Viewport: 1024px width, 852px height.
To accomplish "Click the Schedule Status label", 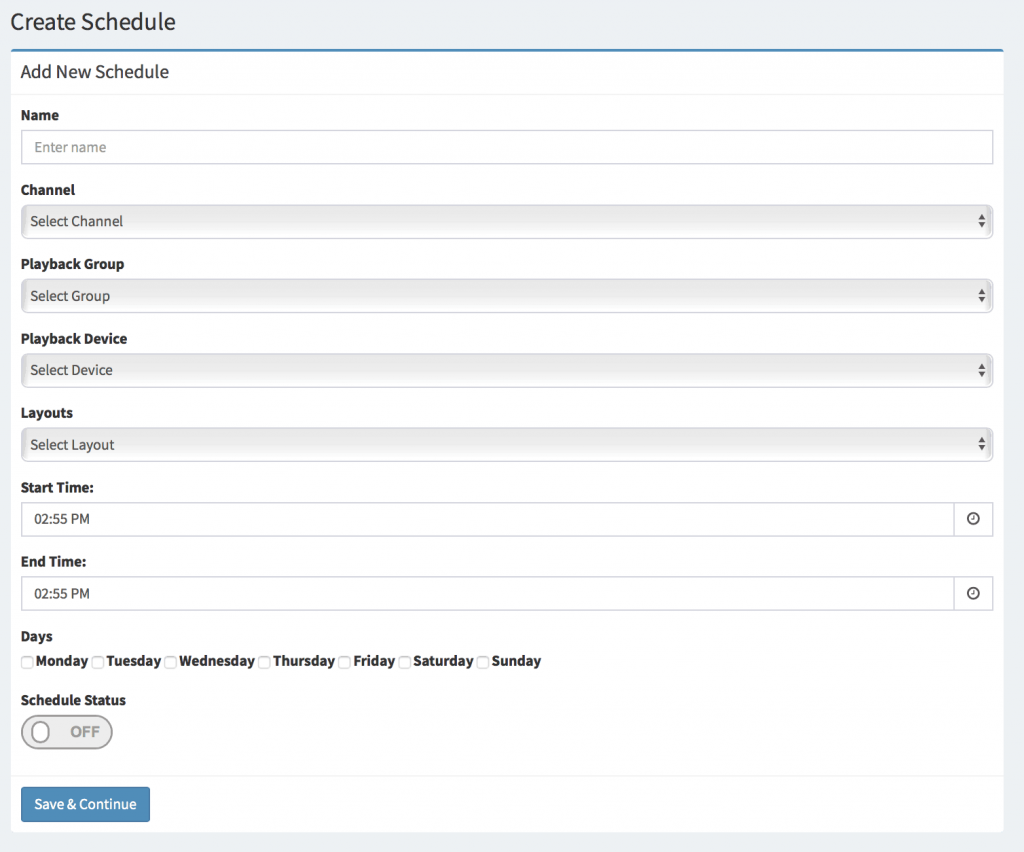I will tap(73, 700).
